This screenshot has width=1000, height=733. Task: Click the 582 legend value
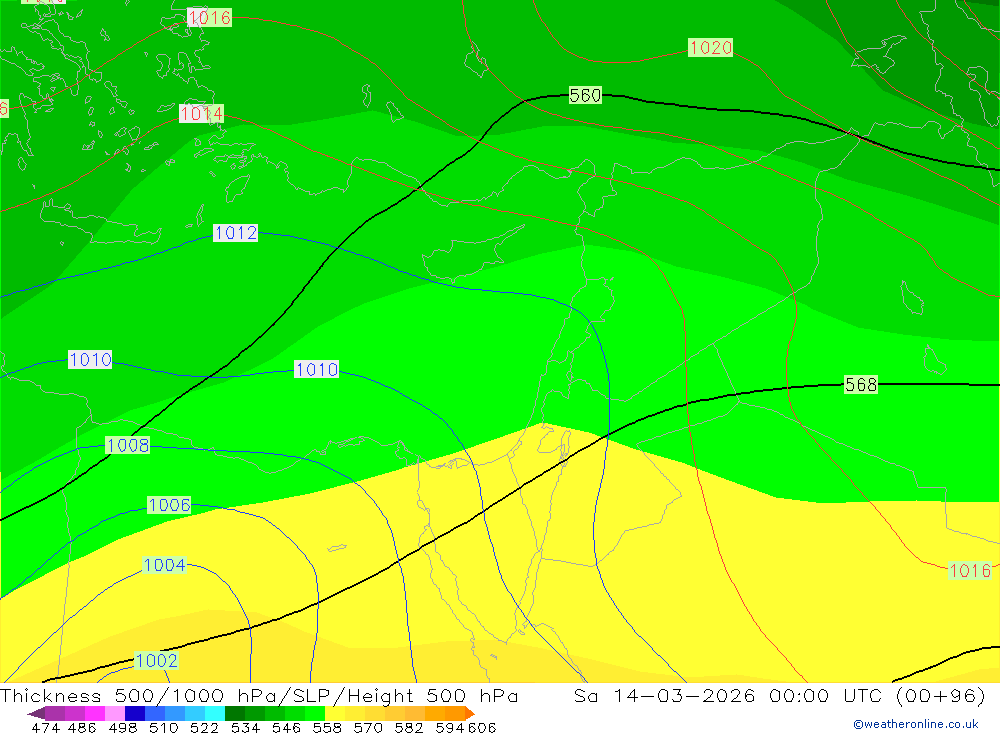pos(409,727)
